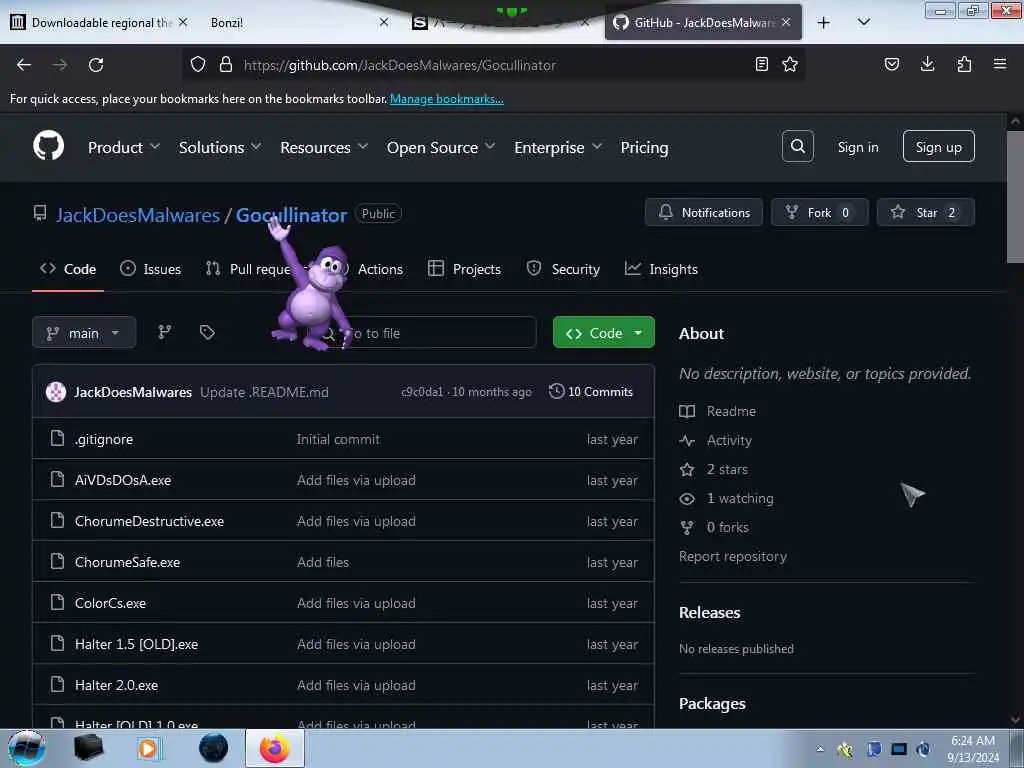Fork the repository with Fork button
This screenshot has height=768, width=1024.
[x=820, y=212]
